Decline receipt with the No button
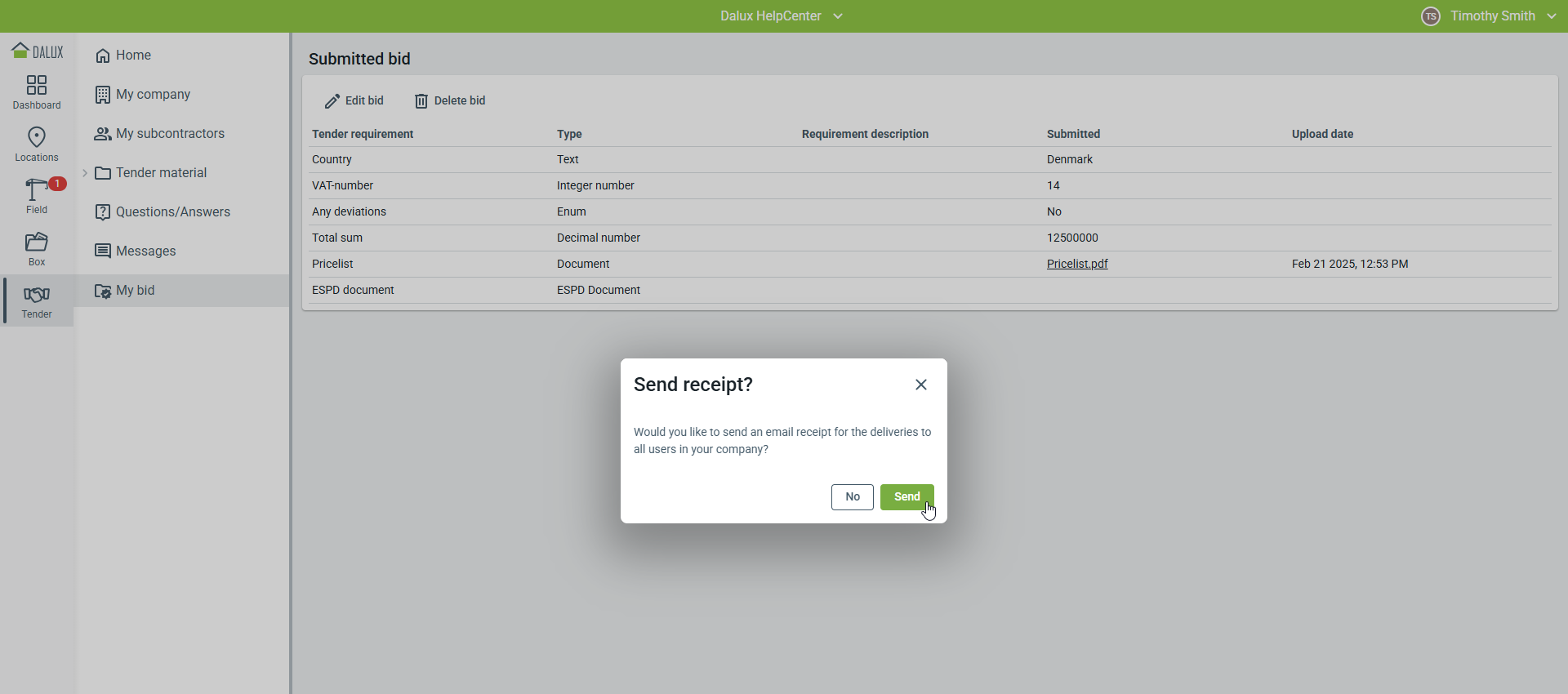 (x=852, y=497)
